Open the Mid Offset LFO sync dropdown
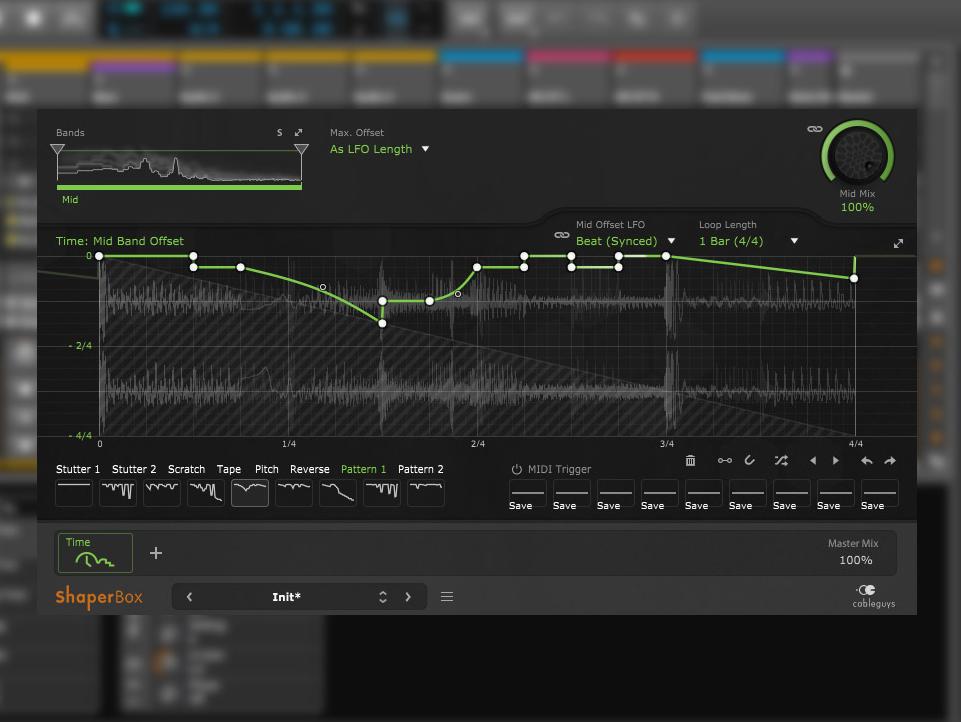This screenshot has height=722, width=961. tap(625, 241)
